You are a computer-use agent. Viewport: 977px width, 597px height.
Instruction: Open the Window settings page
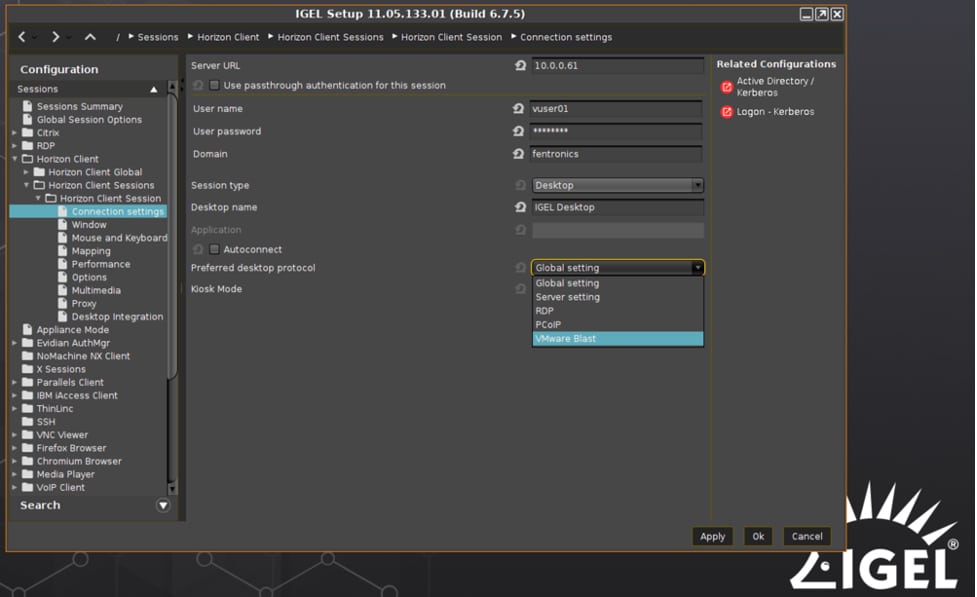(x=88, y=225)
